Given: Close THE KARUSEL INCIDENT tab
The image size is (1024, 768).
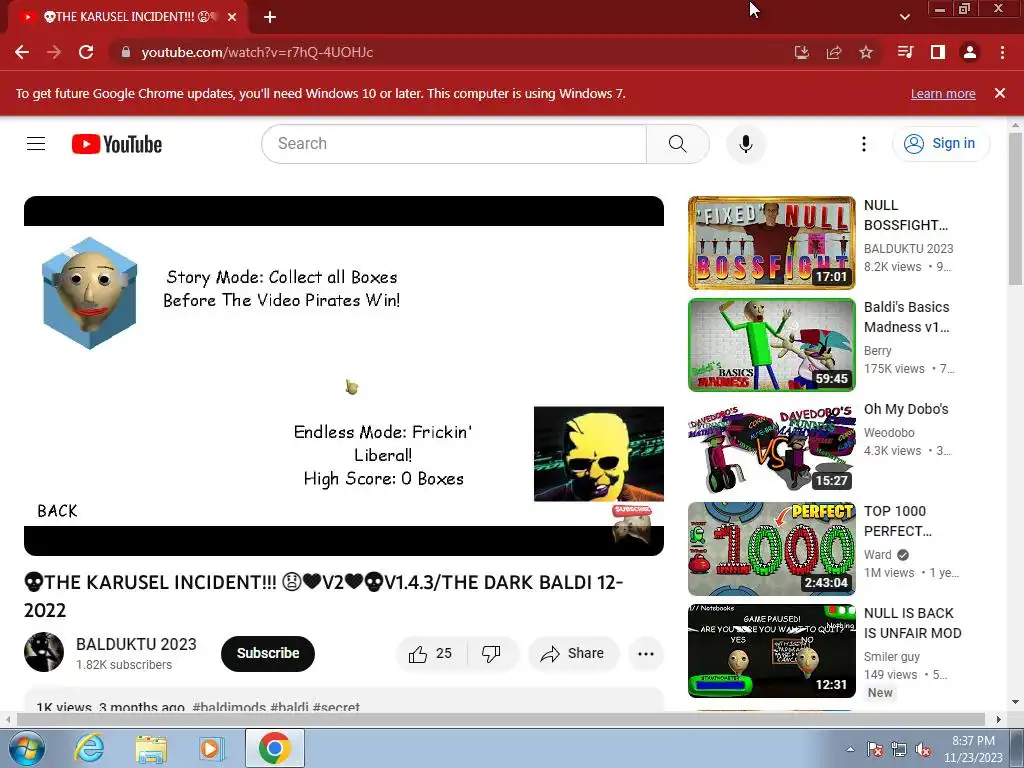Looking at the screenshot, I should (232, 17).
